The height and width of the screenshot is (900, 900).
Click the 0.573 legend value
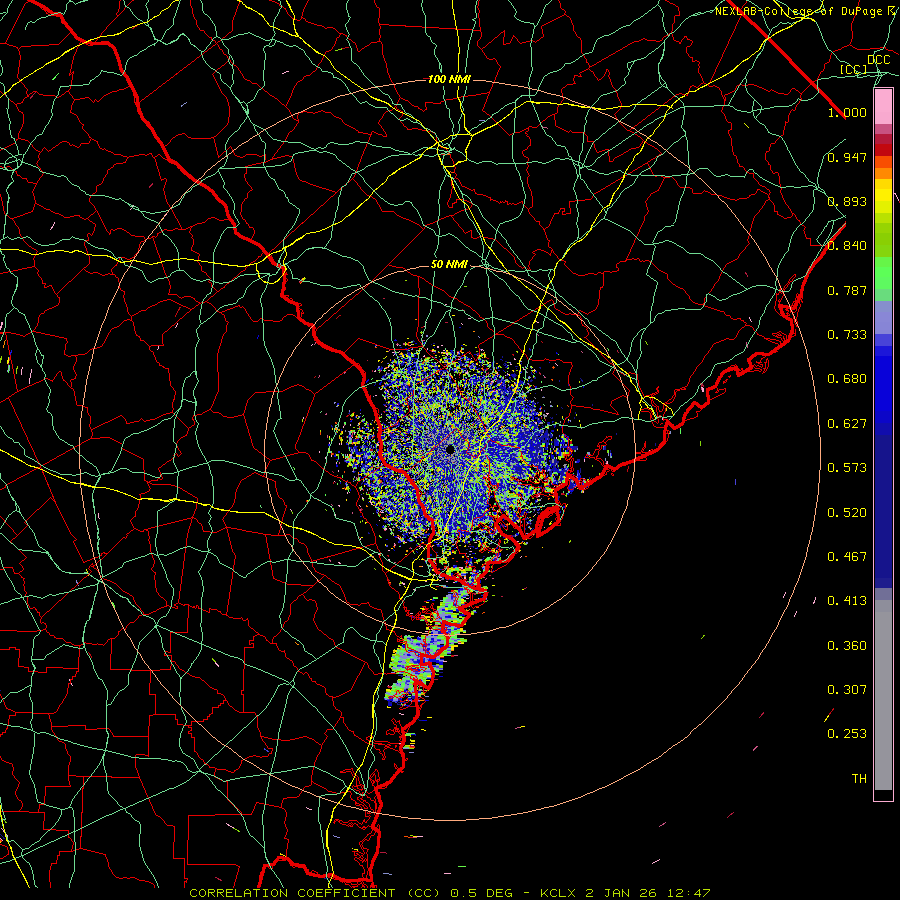pos(847,468)
